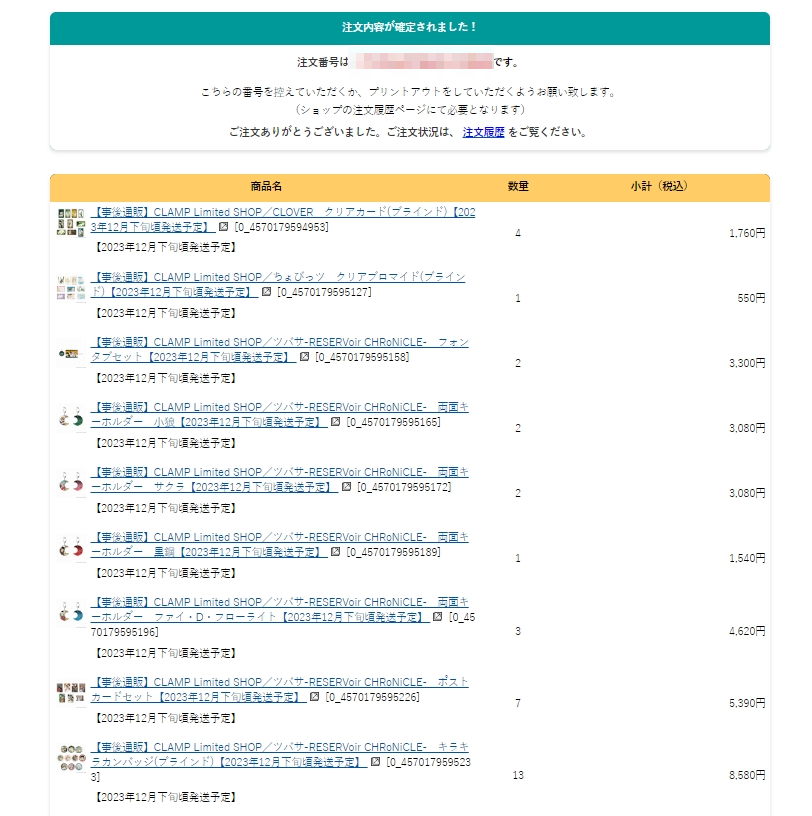812x816 pixels.
Task: Click quantity 3 in the ファイ・D・フローライト row
Action: click(518, 631)
